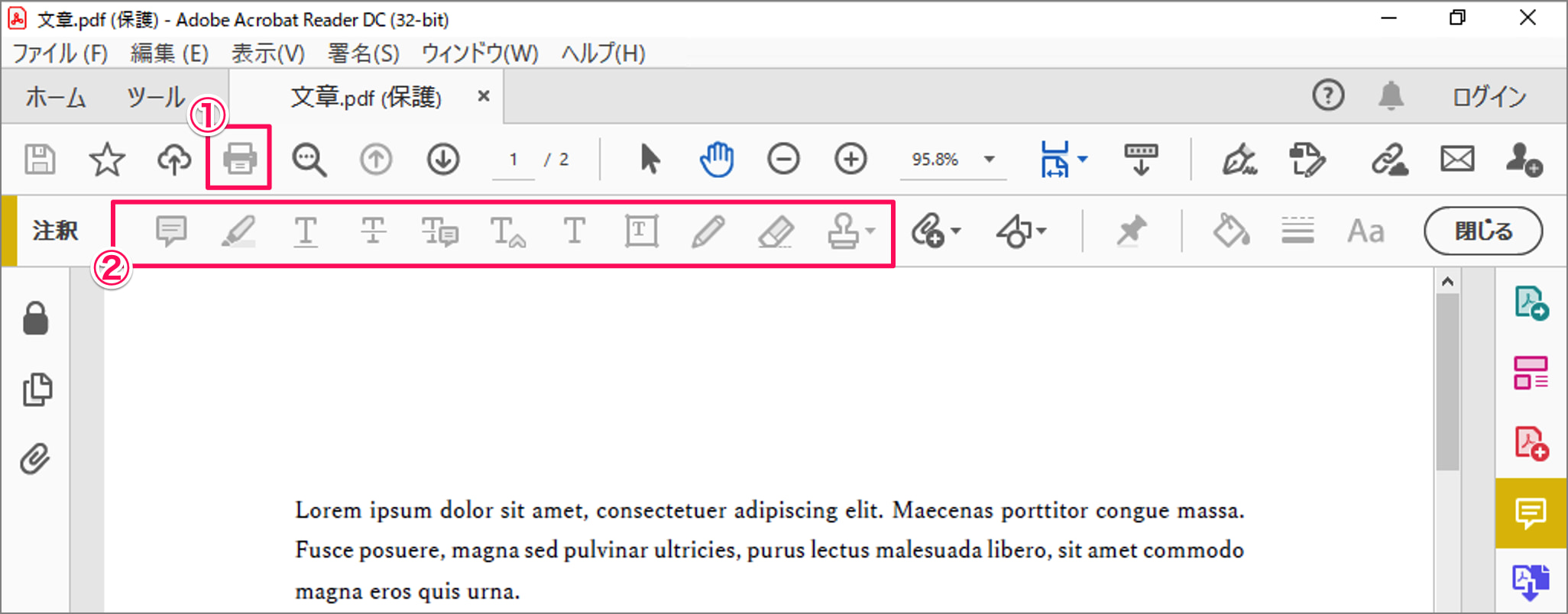Image resolution: width=1568 pixels, height=614 pixels.
Task: Open the drawing shapes tool dropdown
Action: (x=1022, y=231)
